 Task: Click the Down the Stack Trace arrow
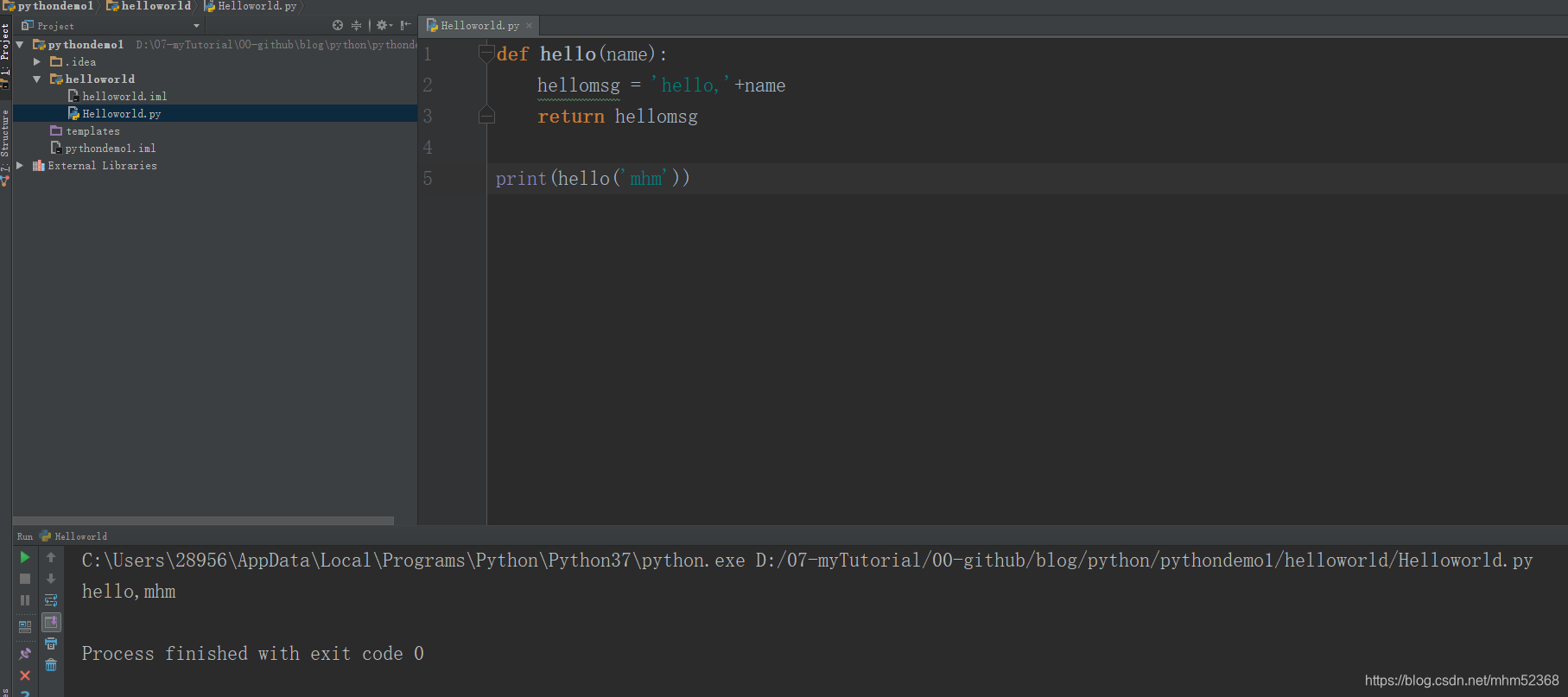[51, 579]
